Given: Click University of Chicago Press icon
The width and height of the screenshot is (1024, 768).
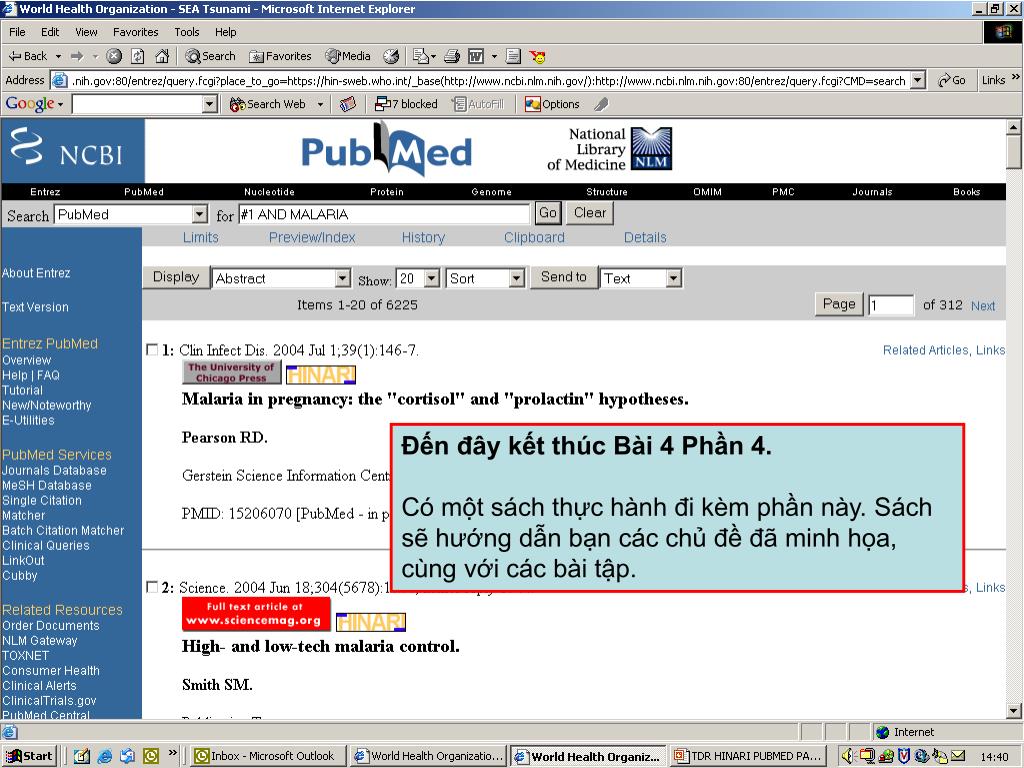Looking at the screenshot, I should 232,372.
